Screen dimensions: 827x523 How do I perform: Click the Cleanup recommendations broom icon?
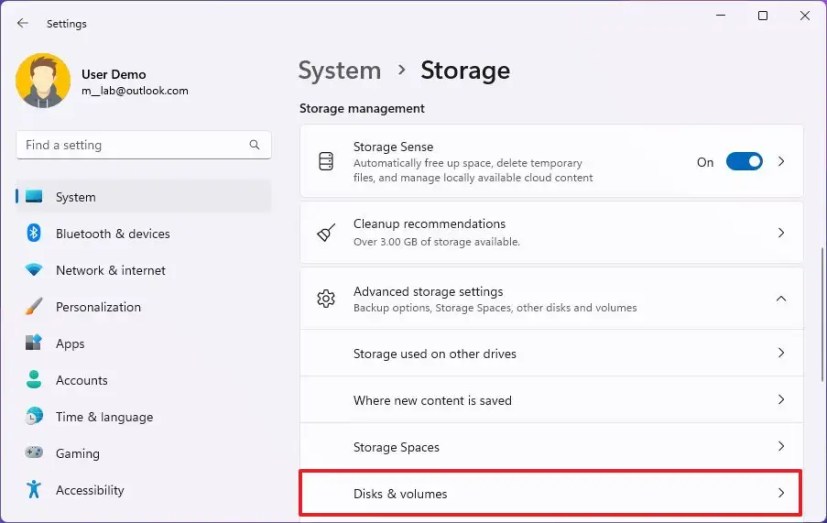click(x=326, y=233)
